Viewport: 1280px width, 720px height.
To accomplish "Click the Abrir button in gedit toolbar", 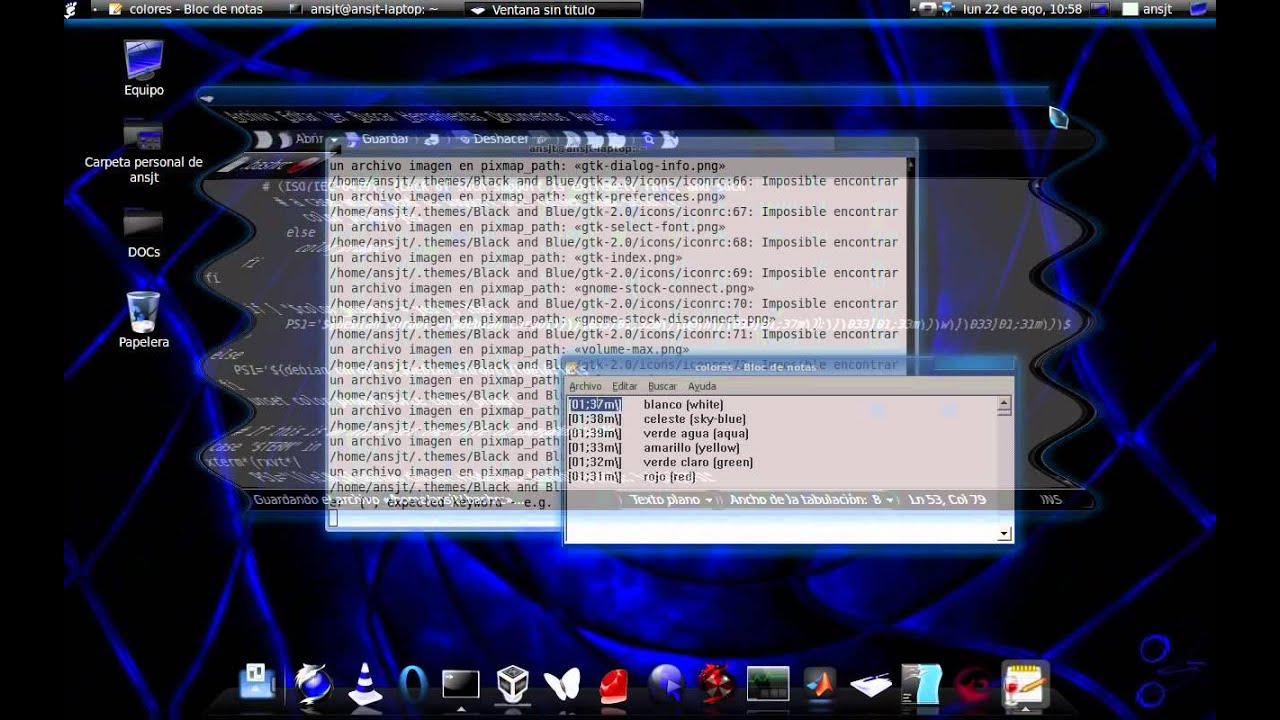I will [x=300, y=139].
